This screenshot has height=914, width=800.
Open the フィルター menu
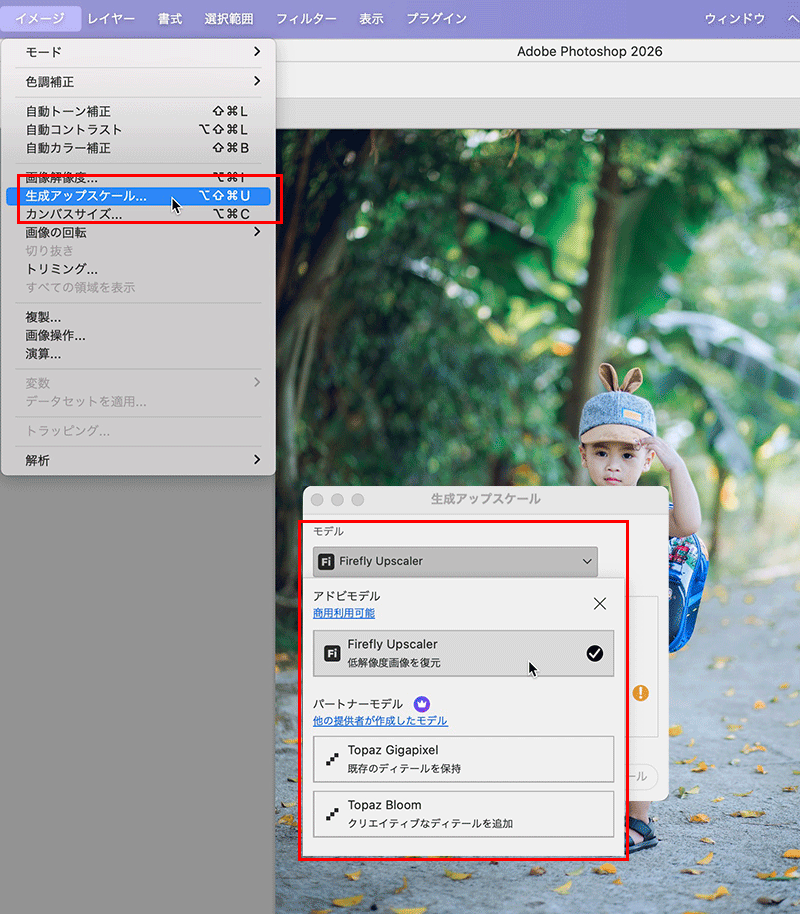(x=306, y=18)
